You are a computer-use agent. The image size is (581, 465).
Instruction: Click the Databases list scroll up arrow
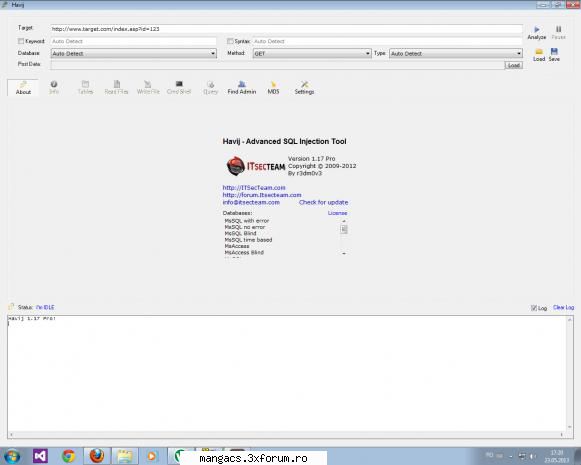tap(344, 221)
